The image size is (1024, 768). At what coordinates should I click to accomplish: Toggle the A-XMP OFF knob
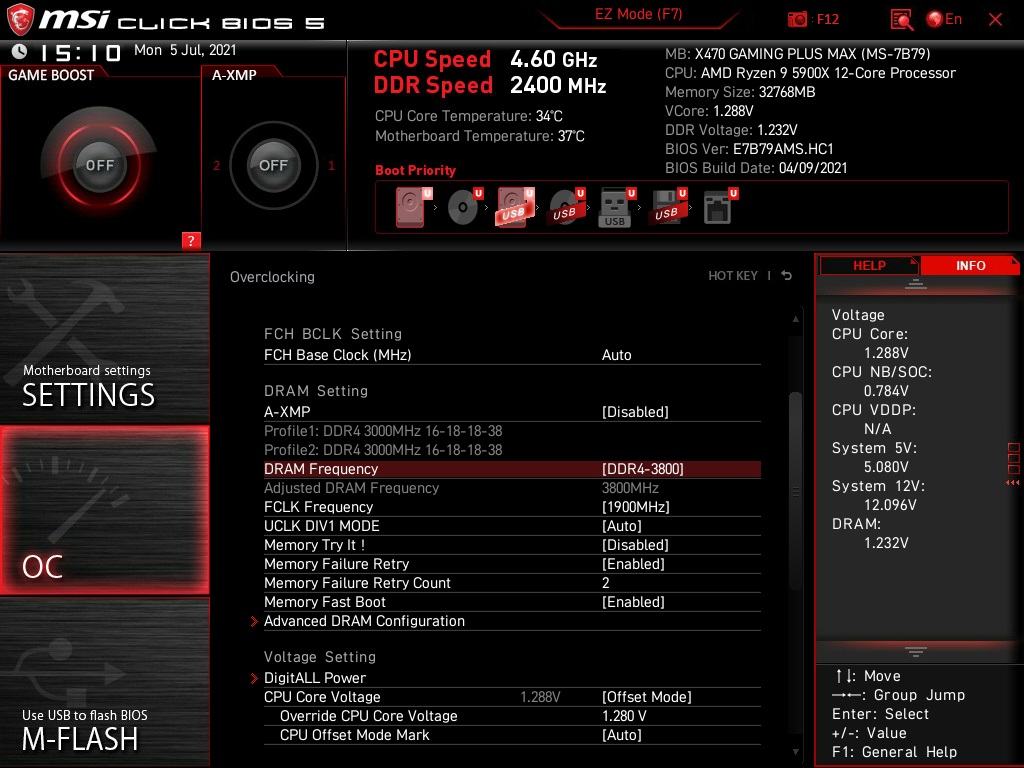point(273,165)
